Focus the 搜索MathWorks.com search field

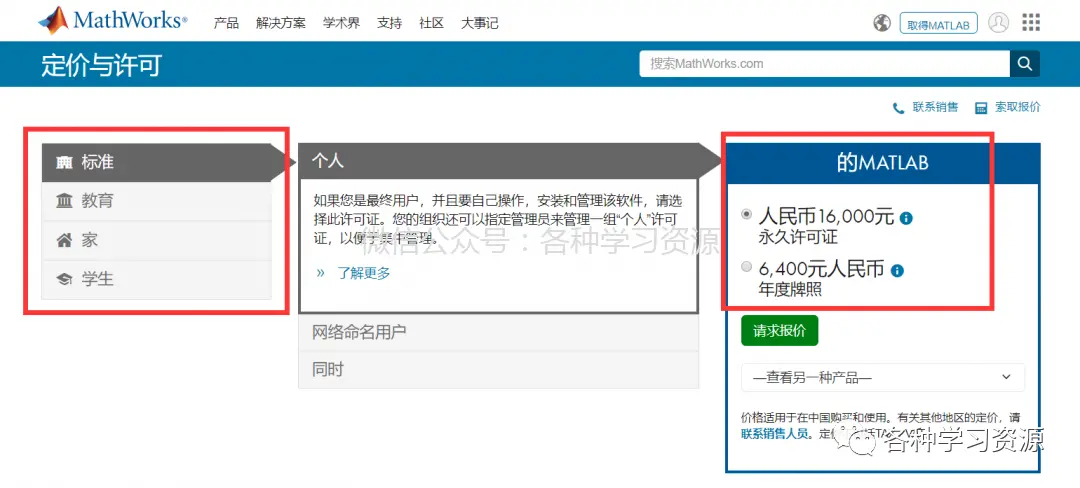click(x=824, y=64)
